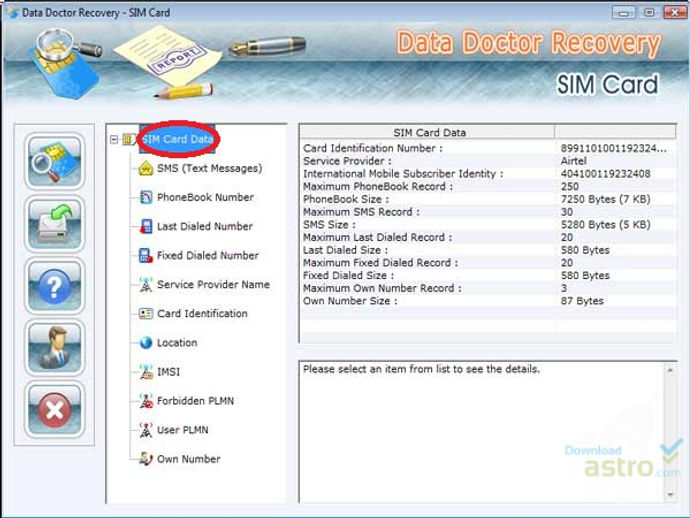Open Card Identification tree item
The image size is (690, 518).
[x=202, y=313]
